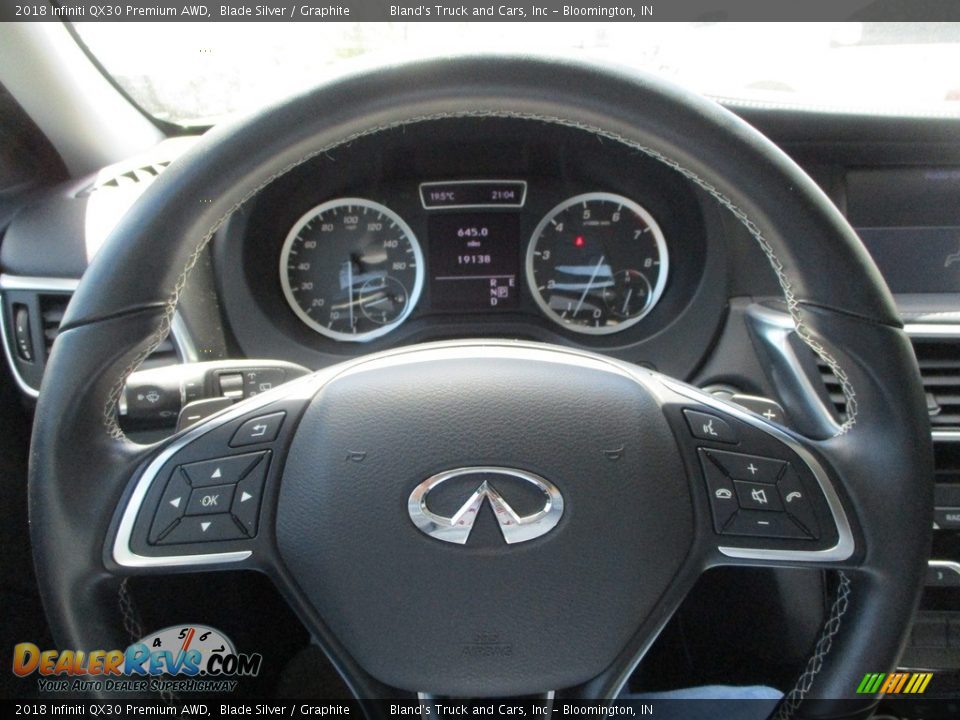Click the Infiniti logo on the airbag cover
This screenshot has width=960, height=720.
tap(486, 505)
